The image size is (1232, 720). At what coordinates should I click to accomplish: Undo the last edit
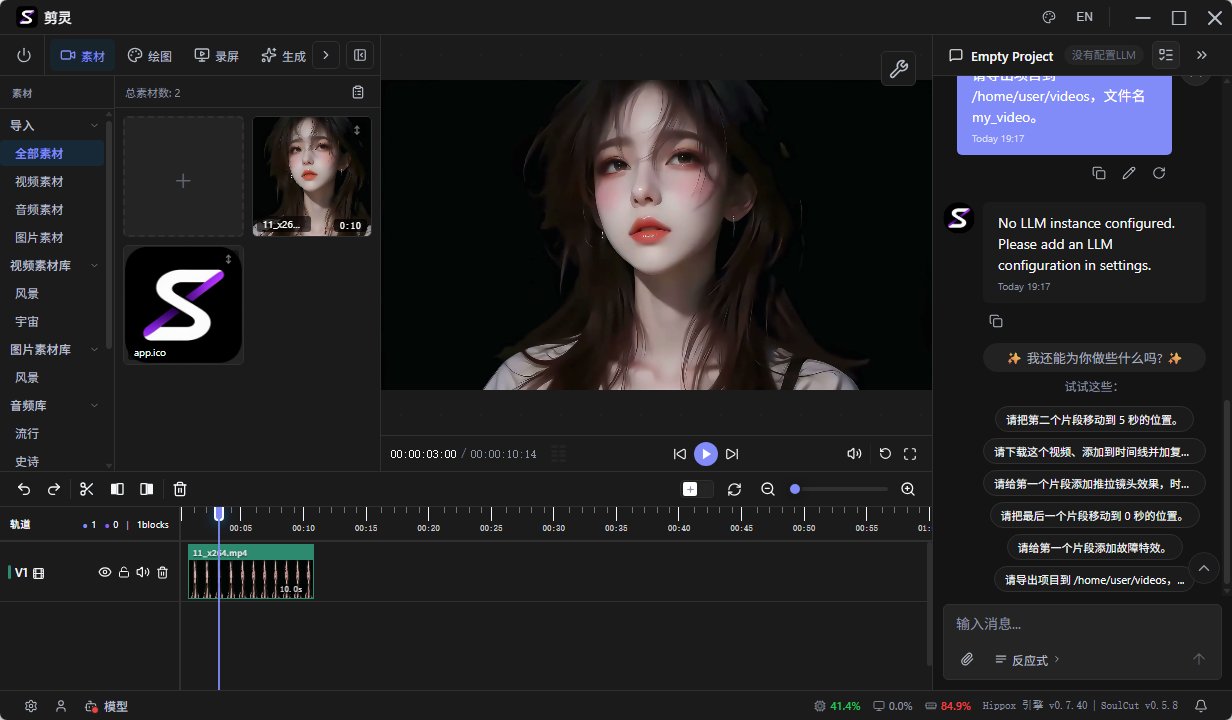click(24, 489)
